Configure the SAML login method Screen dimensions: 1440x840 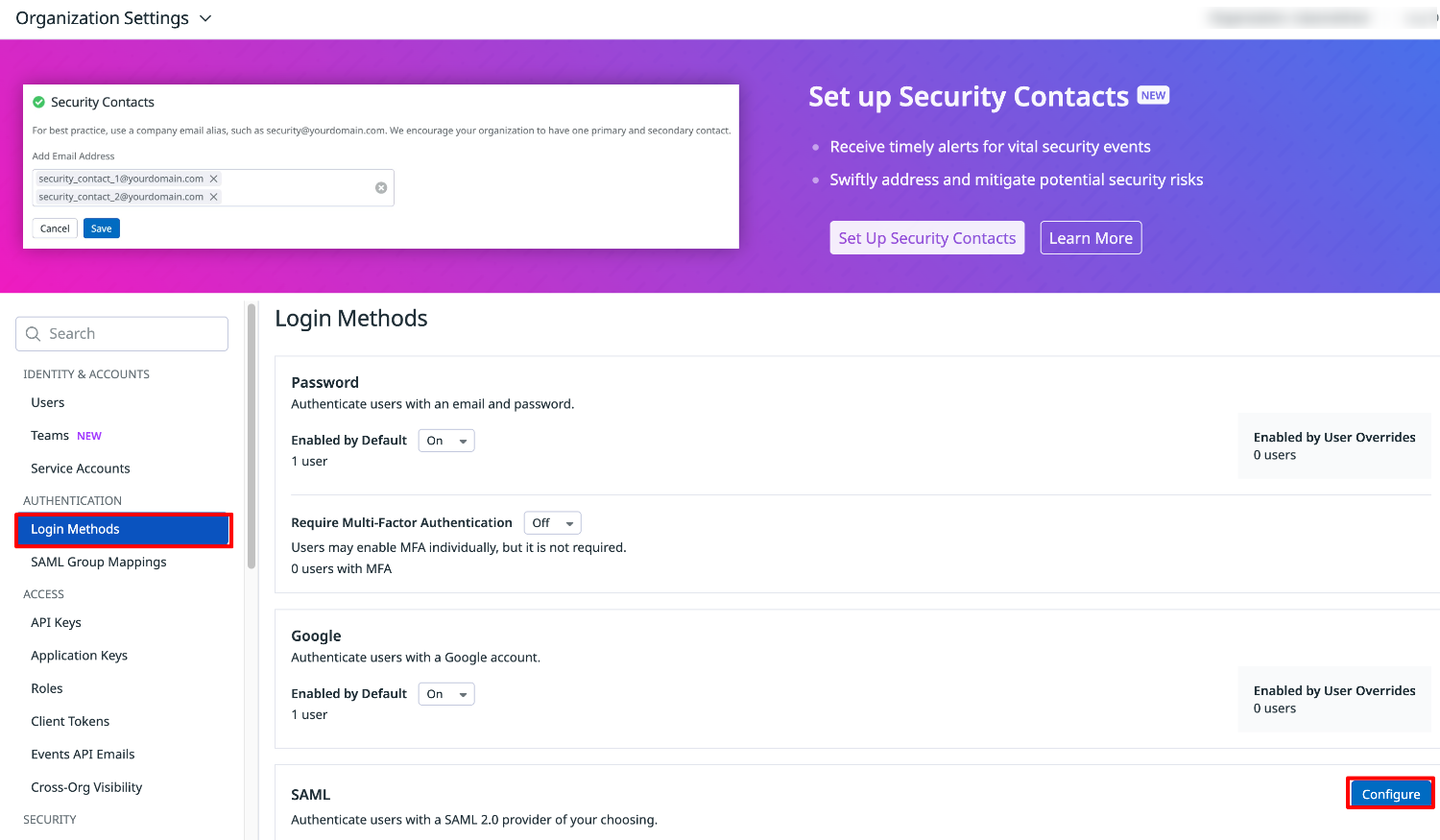click(1389, 794)
